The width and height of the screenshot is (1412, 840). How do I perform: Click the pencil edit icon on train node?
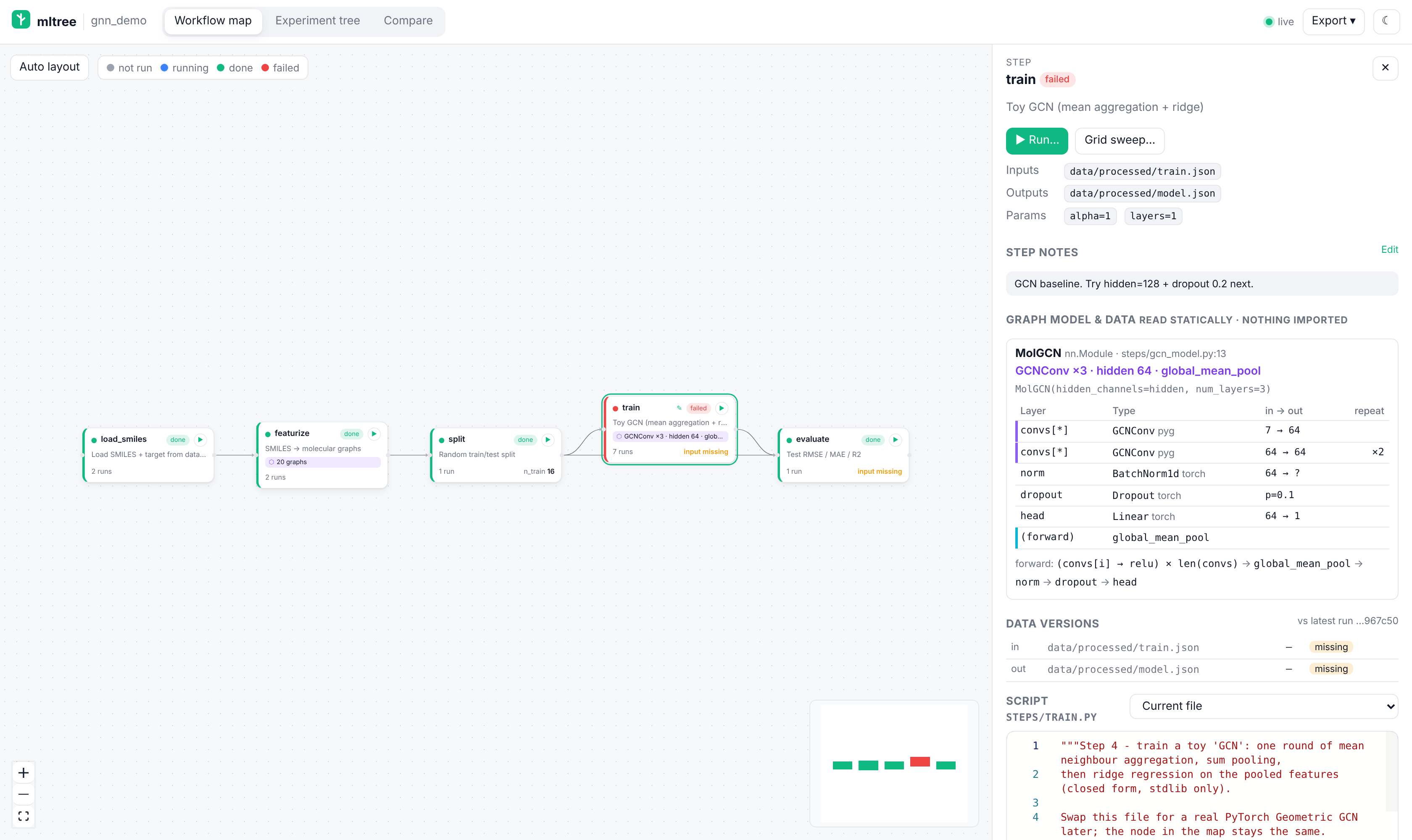pos(679,408)
